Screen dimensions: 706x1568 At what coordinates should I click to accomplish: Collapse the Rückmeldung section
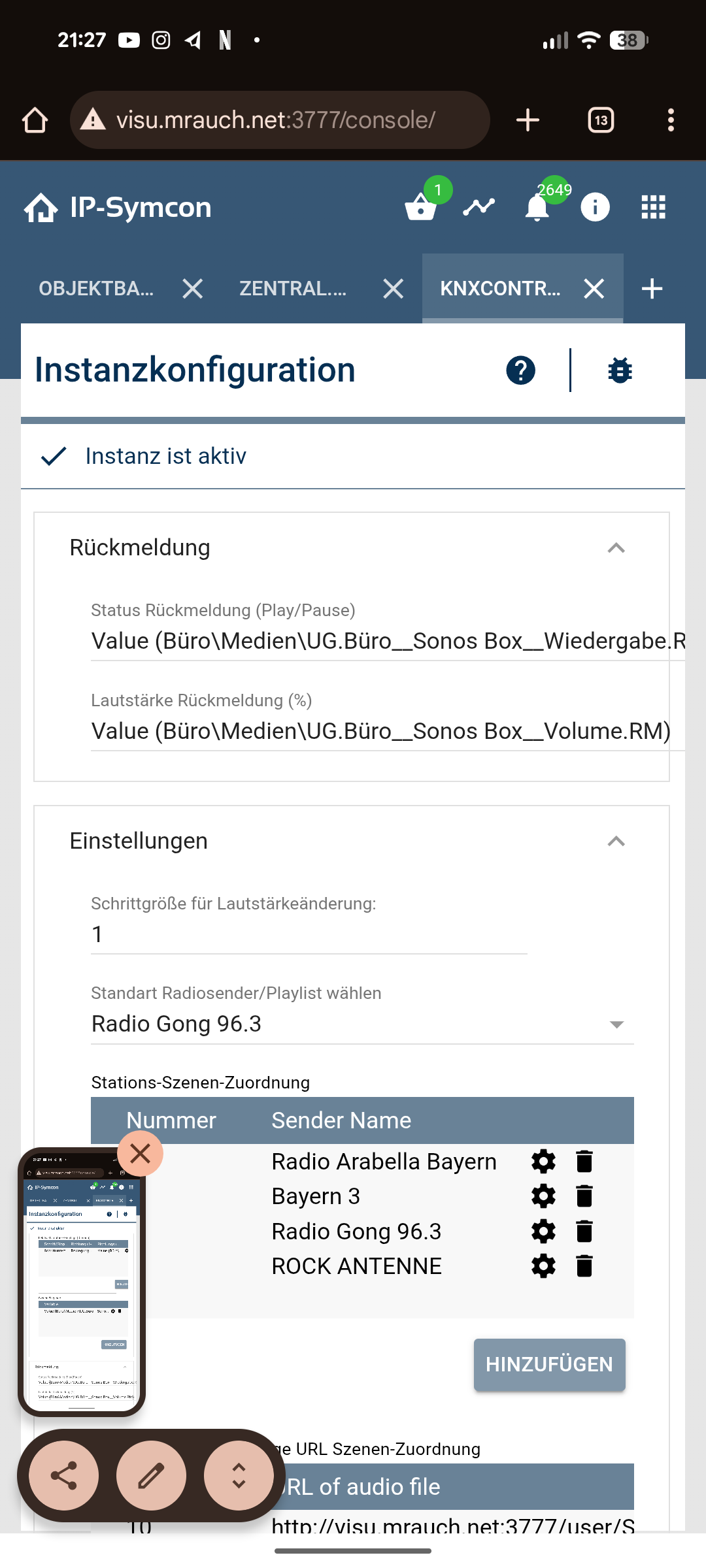point(616,548)
